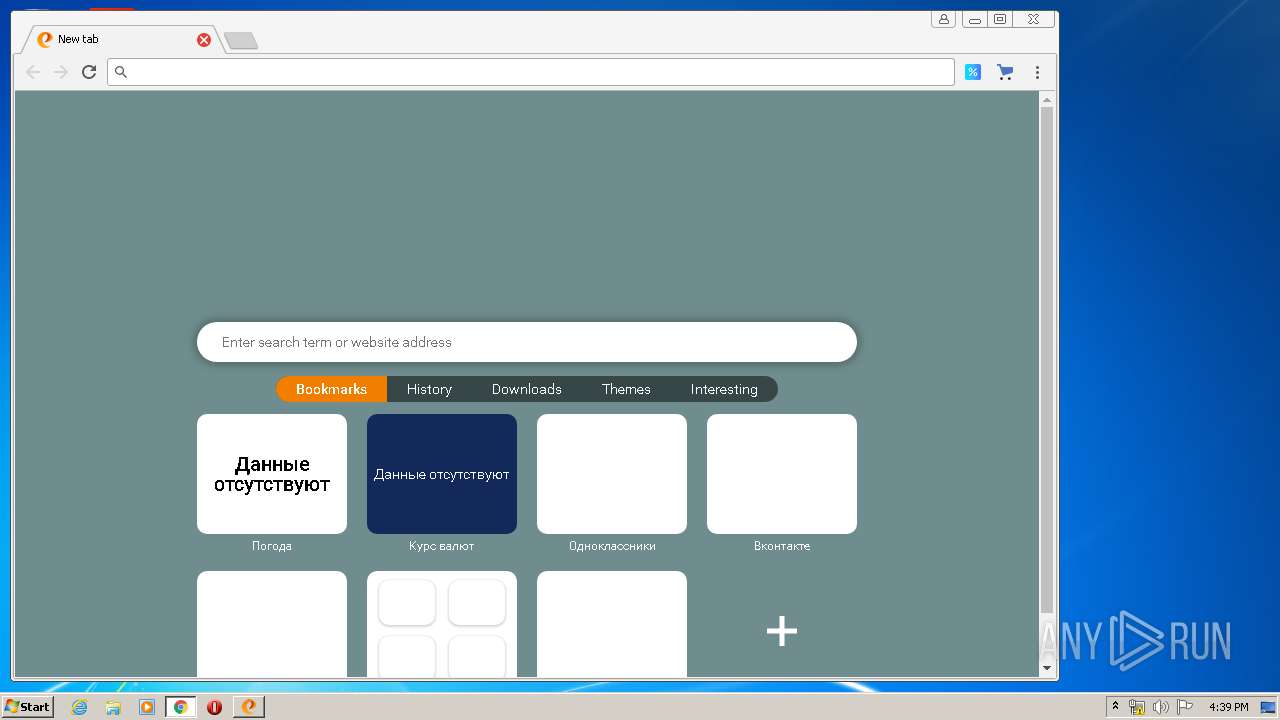This screenshot has height=720, width=1280.
Task: Open Windows Explorer folder from taskbar
Action: 113,707
